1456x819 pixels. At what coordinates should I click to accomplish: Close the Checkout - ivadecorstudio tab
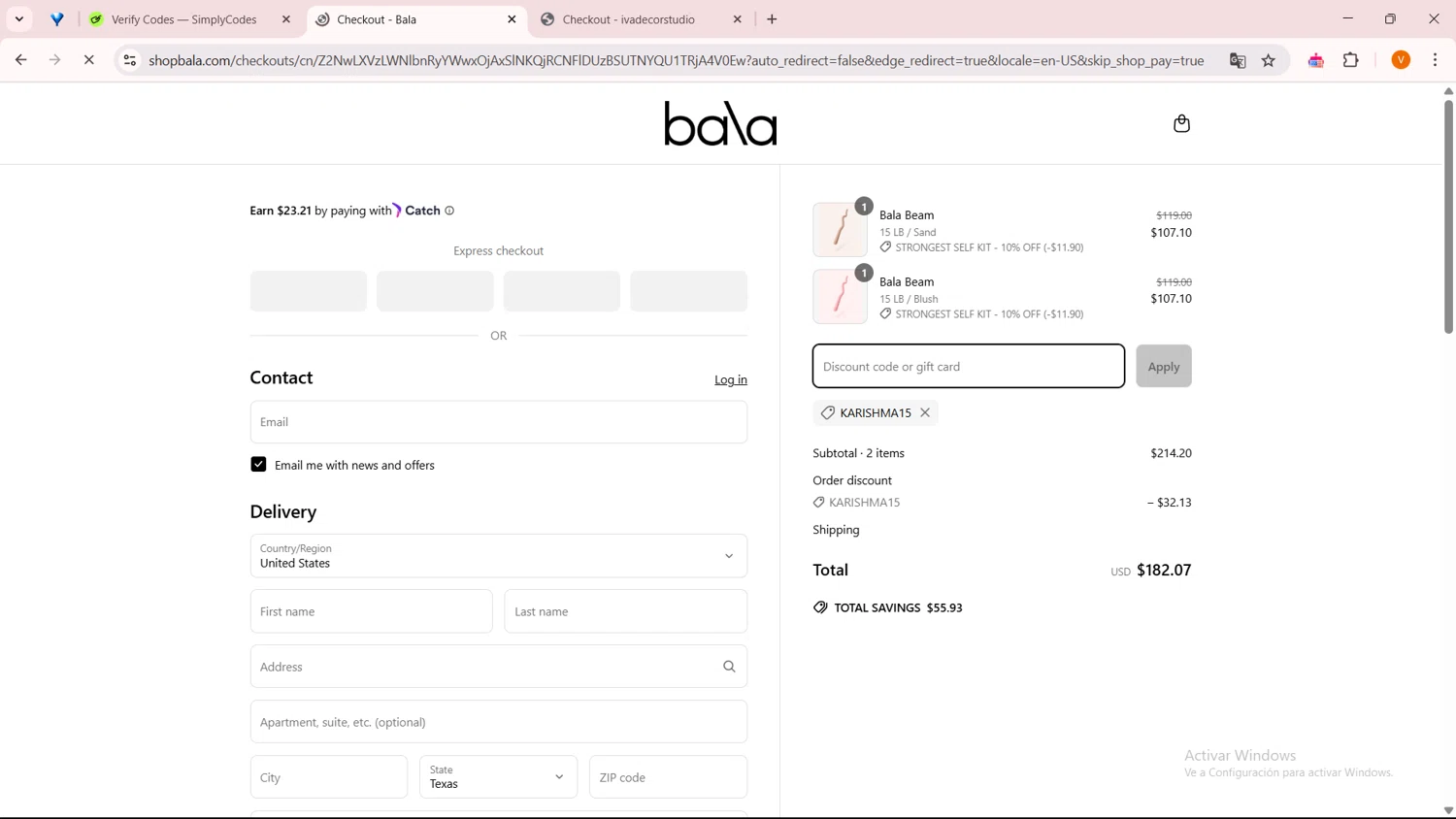tap(738, 19)
